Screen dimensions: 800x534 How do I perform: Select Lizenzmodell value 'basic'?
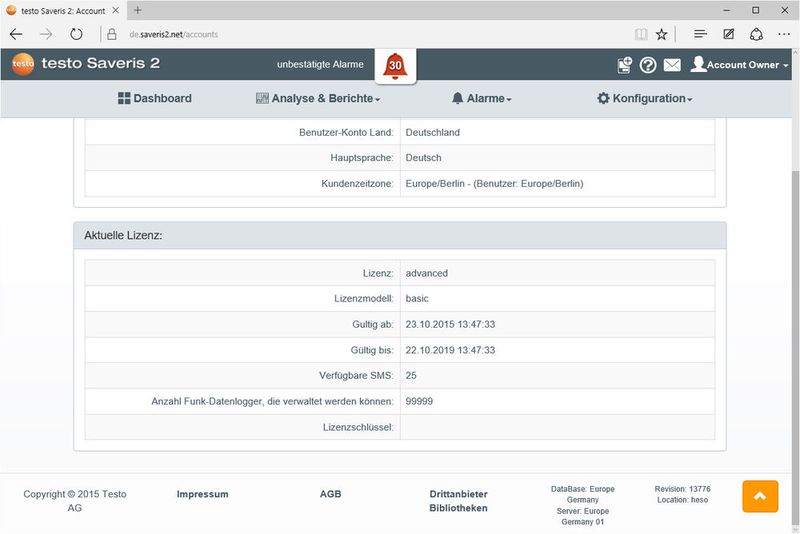417,298
